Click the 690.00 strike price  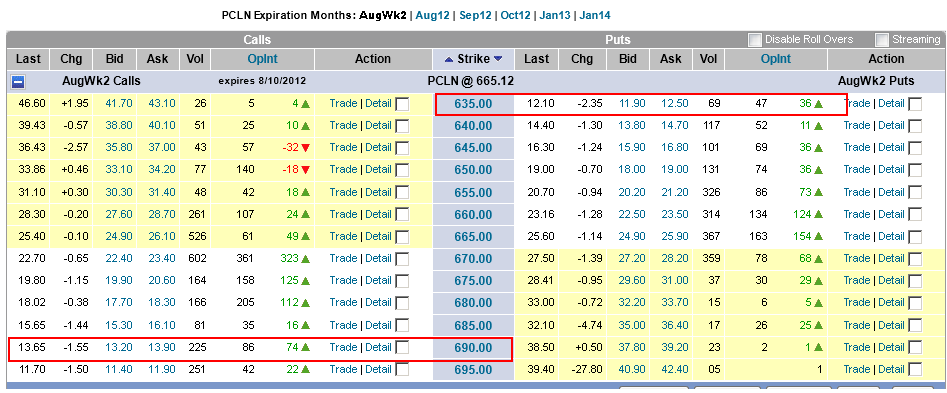point(473,348)
